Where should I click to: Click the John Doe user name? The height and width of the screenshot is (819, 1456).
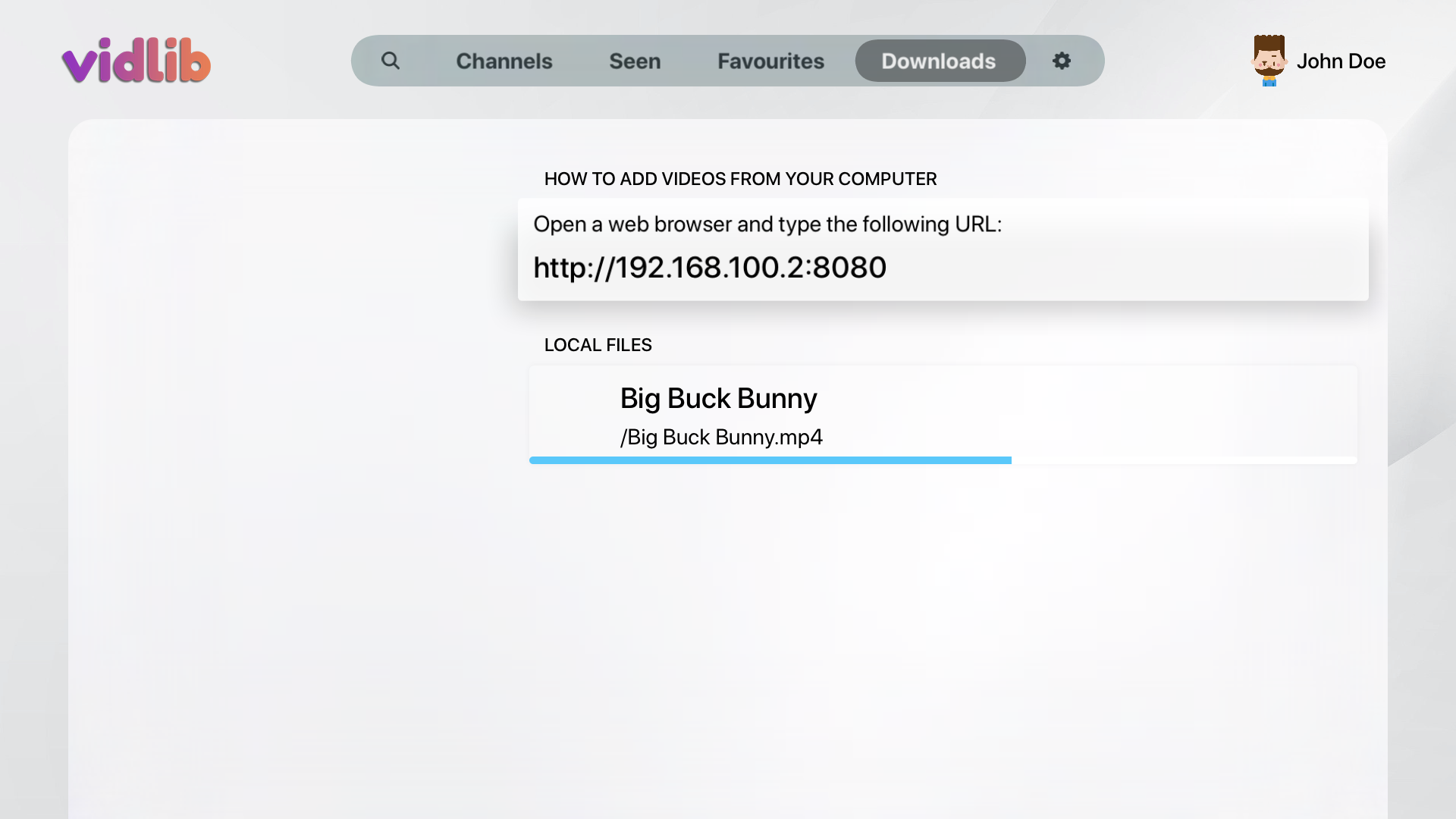click(x=1341, y=61)
